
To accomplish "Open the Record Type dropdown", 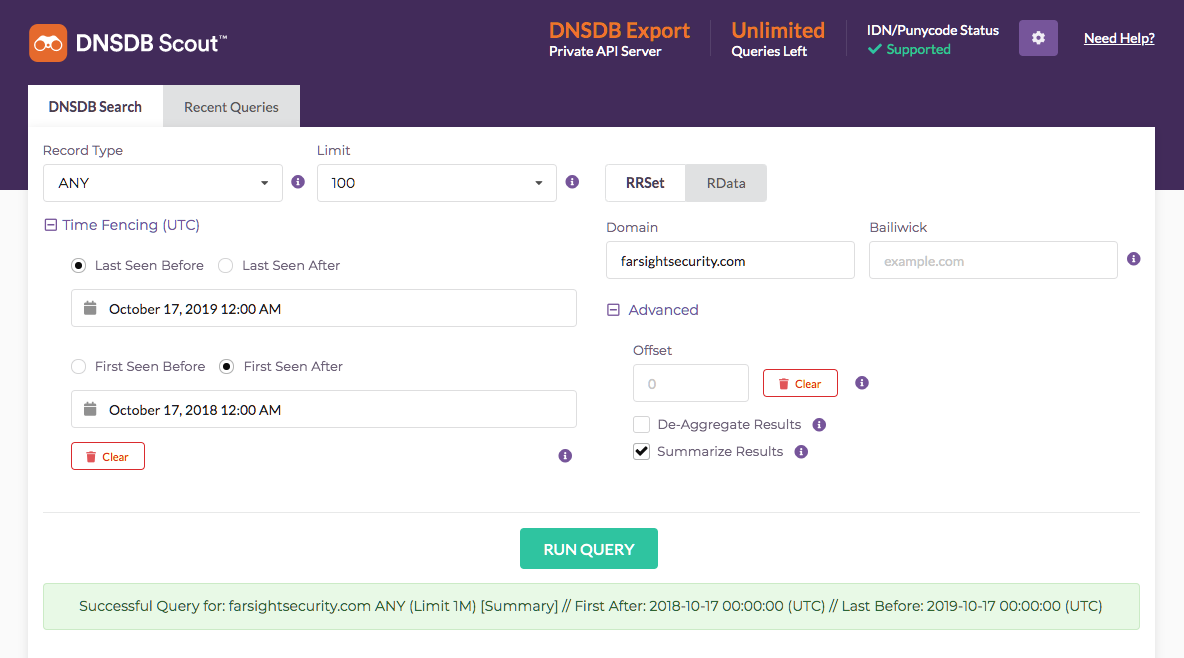I will [163, 183].
